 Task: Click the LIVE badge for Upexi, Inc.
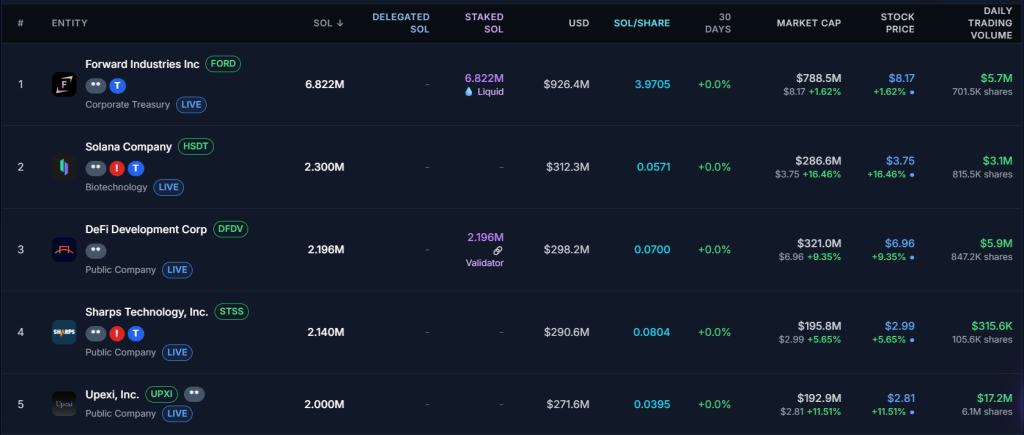(178, 413)
